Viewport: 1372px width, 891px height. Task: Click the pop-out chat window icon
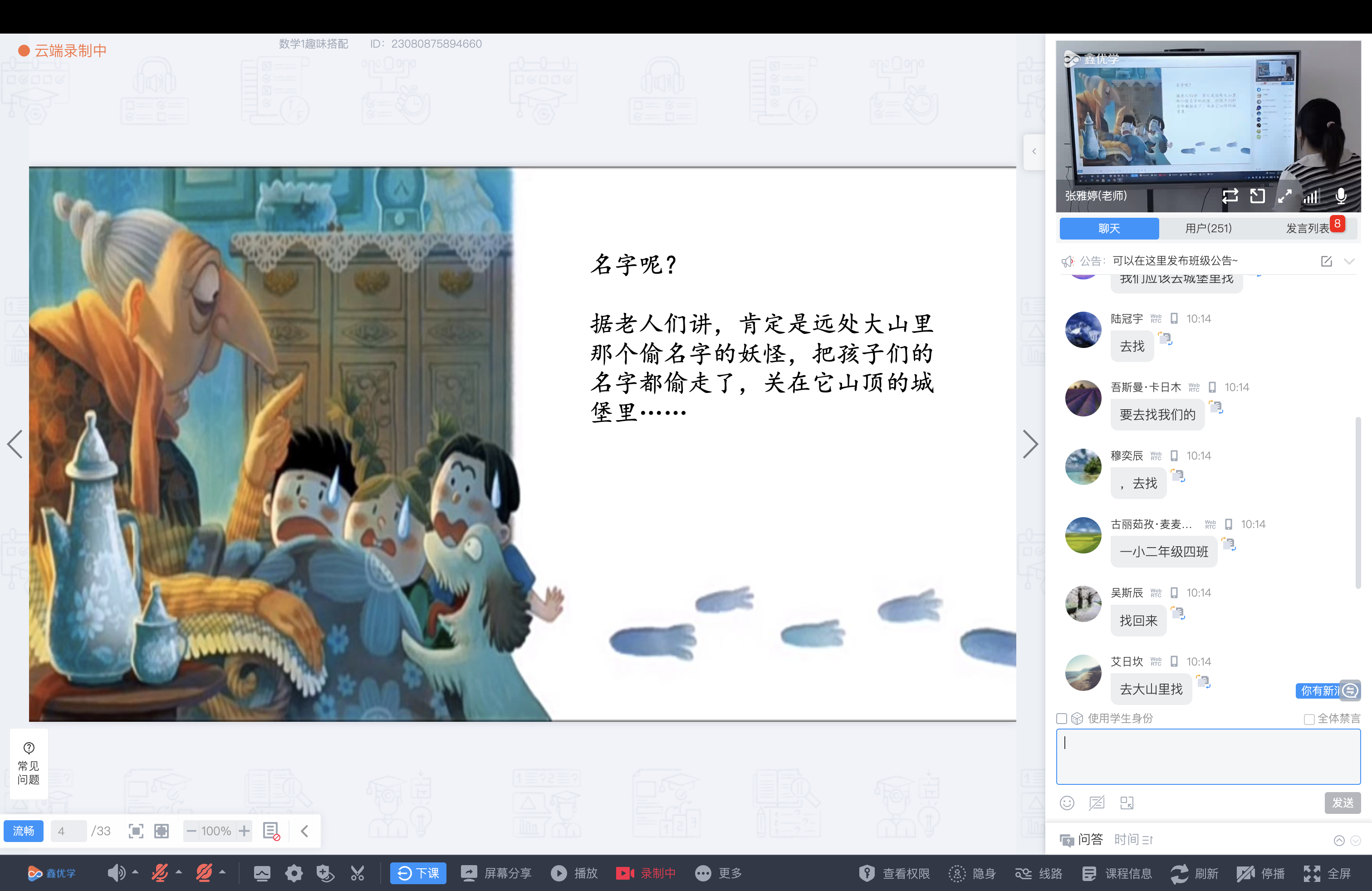[1127, 803]
